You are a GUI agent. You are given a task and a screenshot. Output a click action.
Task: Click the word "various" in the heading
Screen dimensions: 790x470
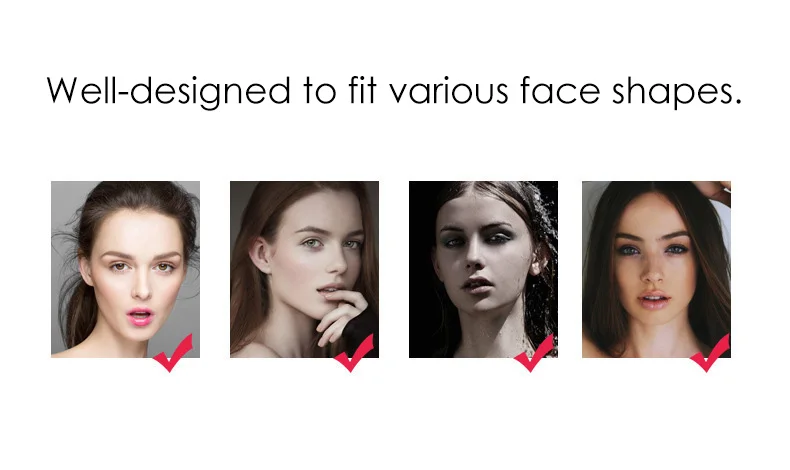449,91
